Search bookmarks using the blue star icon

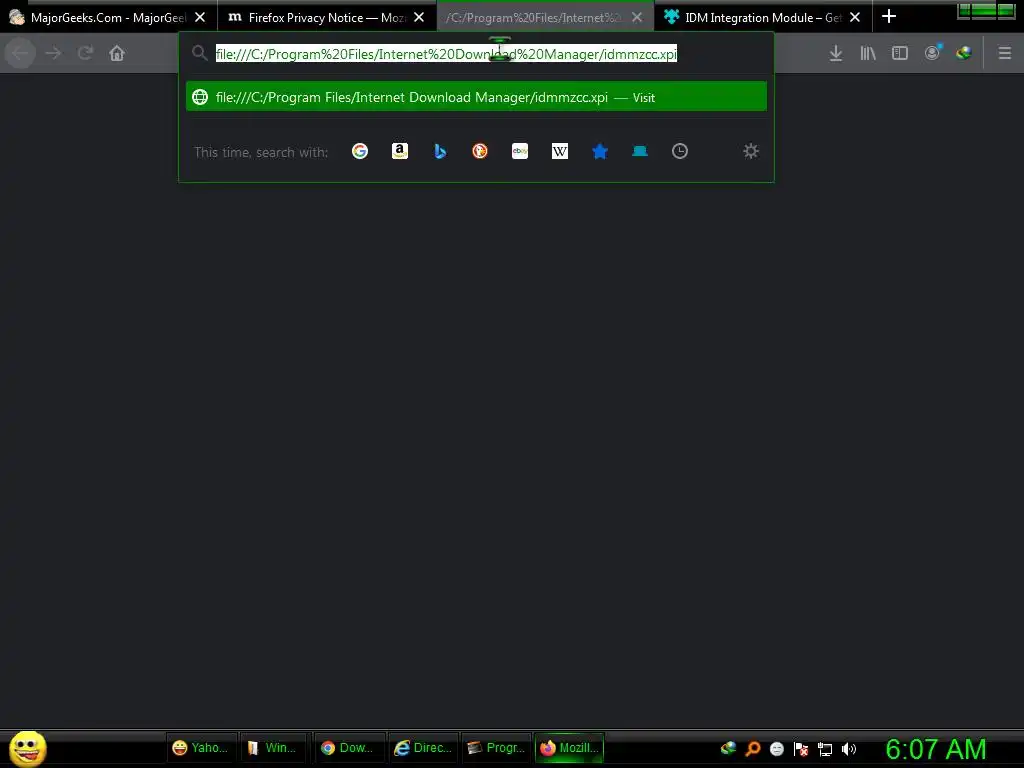600,152
